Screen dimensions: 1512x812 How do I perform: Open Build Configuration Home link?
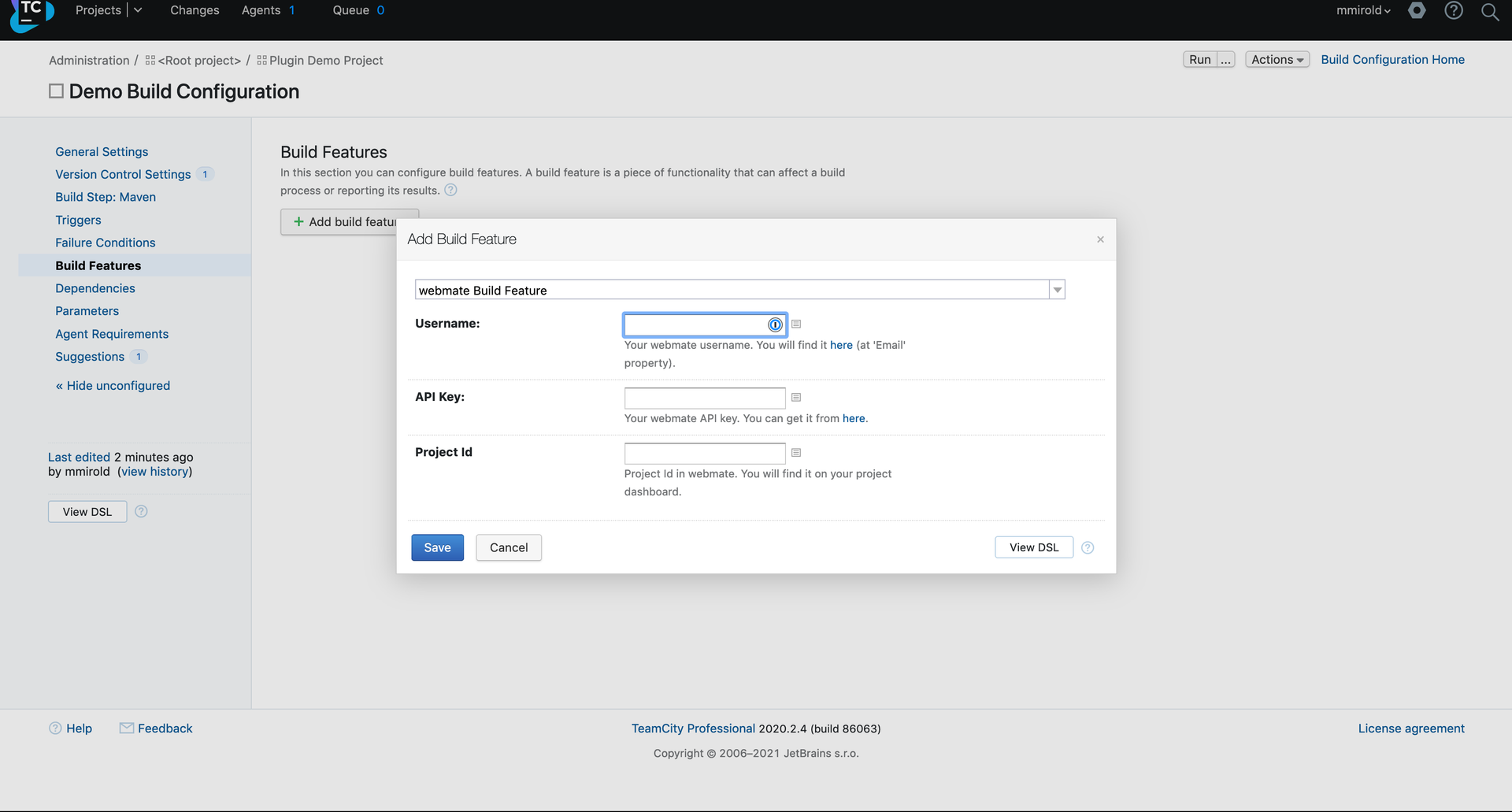click(1393, 60)
